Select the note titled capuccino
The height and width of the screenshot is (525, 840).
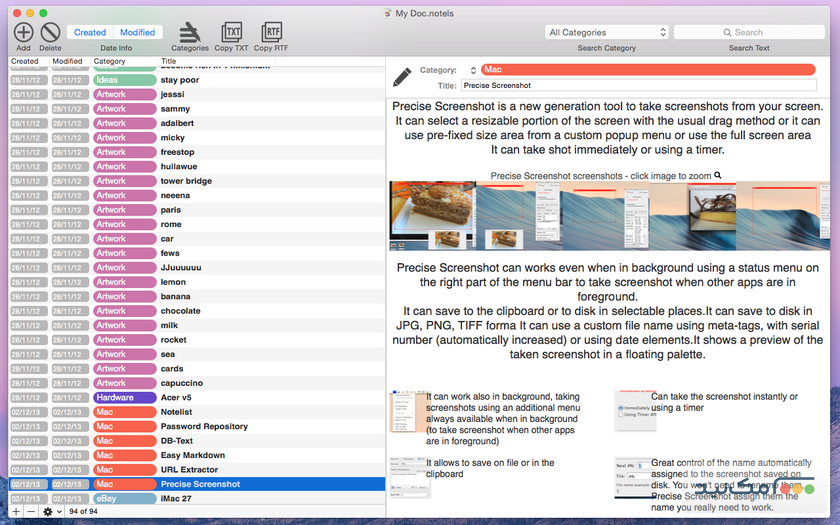(x=197, y=384)
